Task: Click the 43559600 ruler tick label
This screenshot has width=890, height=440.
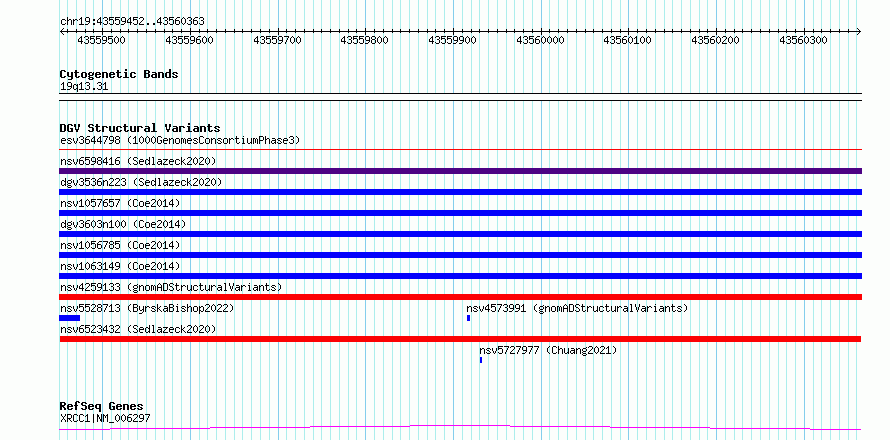Action: (189, 40)
